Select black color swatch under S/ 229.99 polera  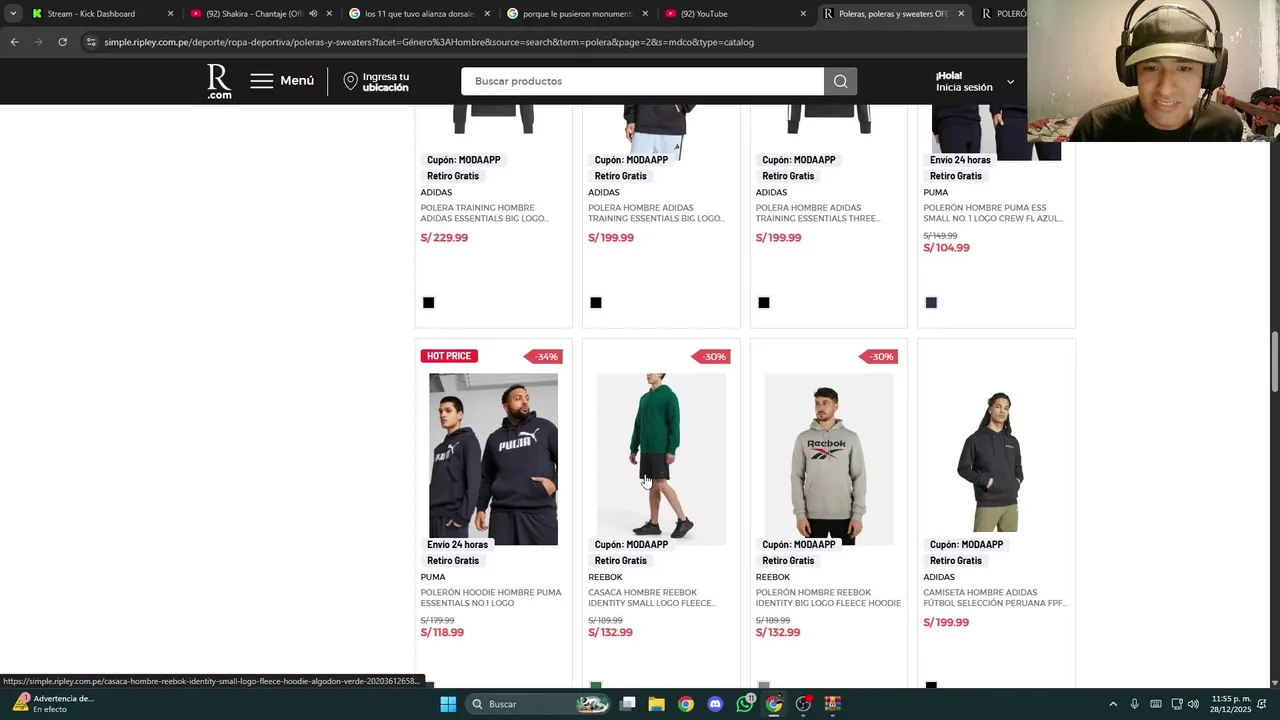[x=428, y=303]
